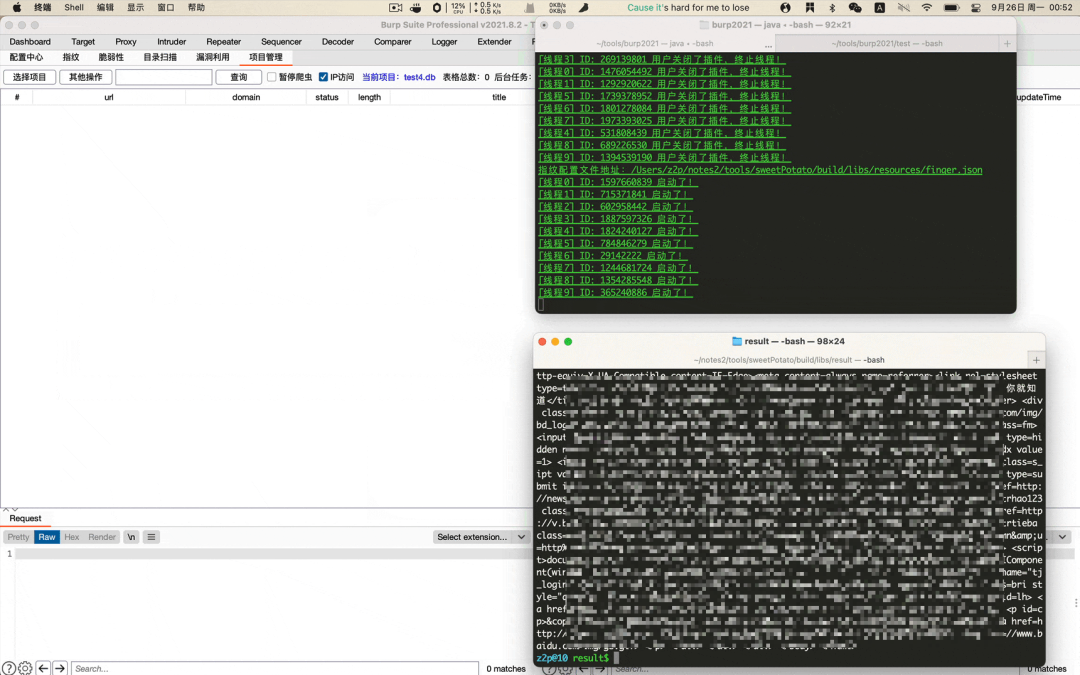The height and width of the screenshot is (675, 1080).
Task: Click the WeChat menu bar icon
Action: click(855, 8)
